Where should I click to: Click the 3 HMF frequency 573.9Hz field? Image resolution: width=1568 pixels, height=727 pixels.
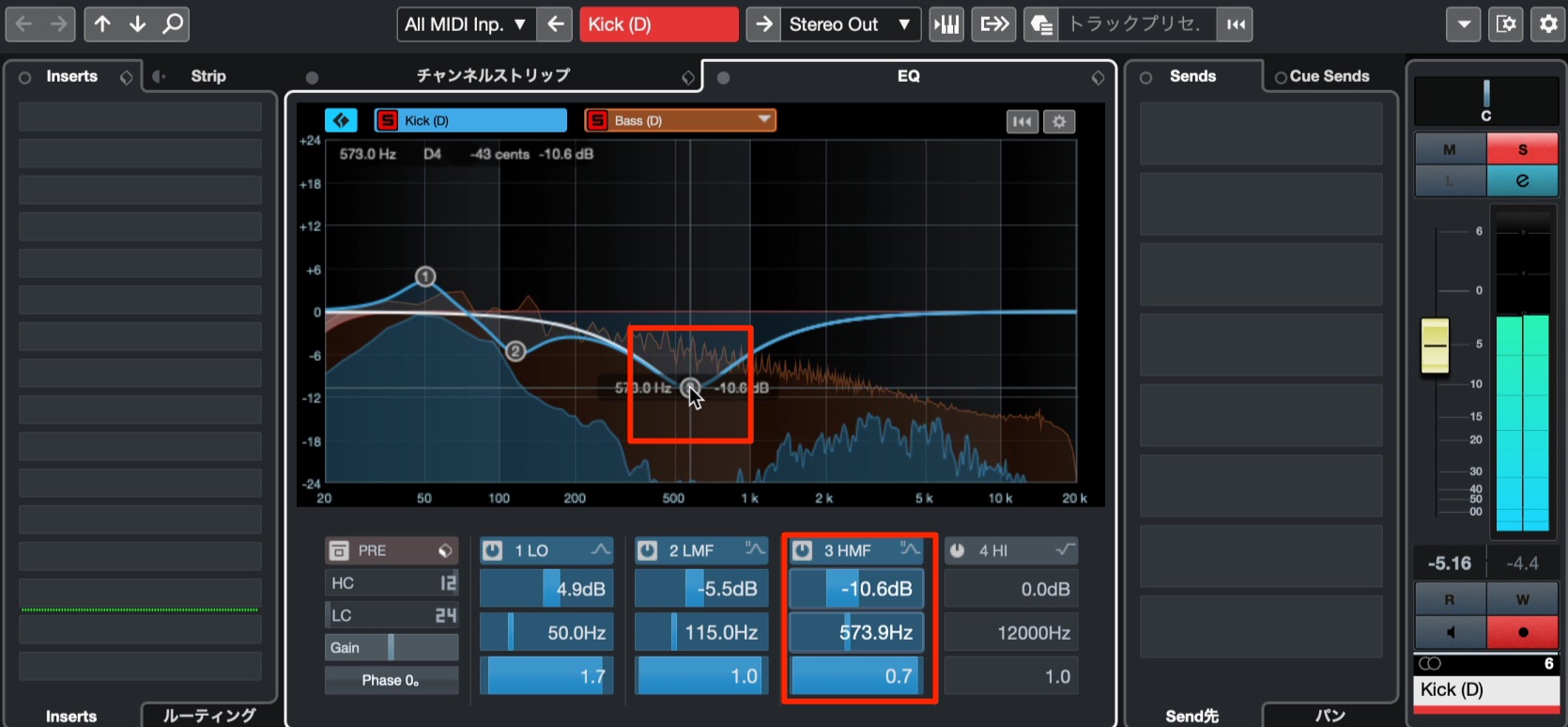tap(856, 632)
